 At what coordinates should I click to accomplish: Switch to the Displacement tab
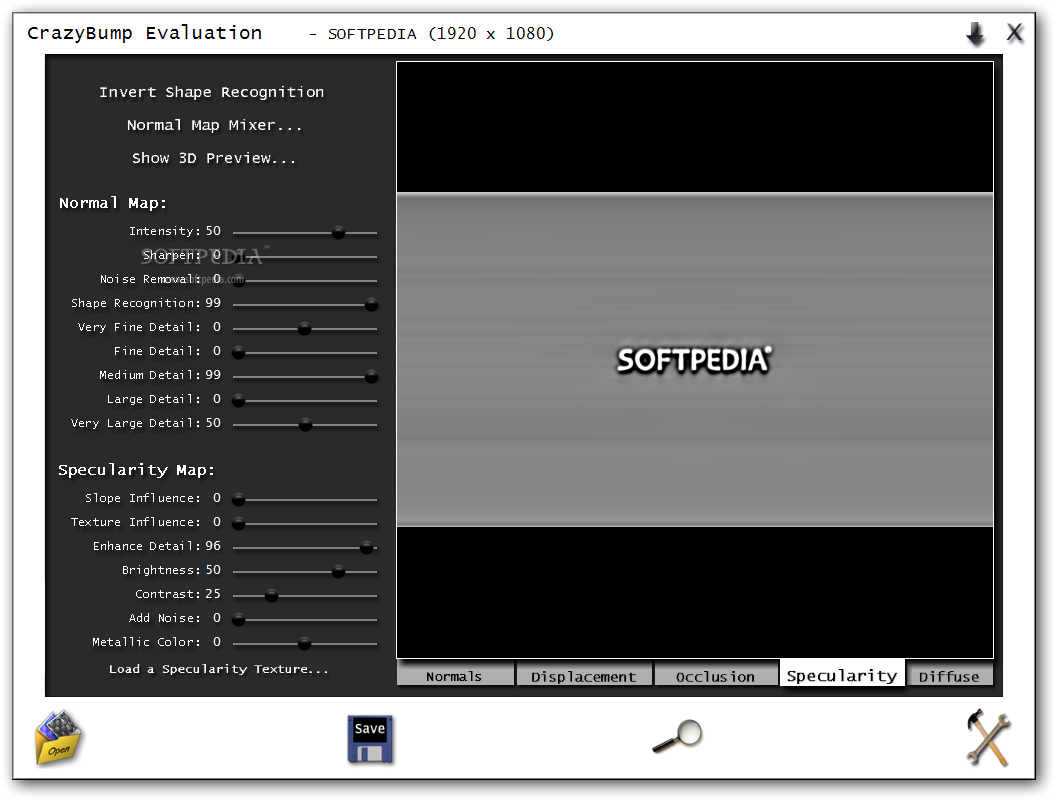(584, 675)
